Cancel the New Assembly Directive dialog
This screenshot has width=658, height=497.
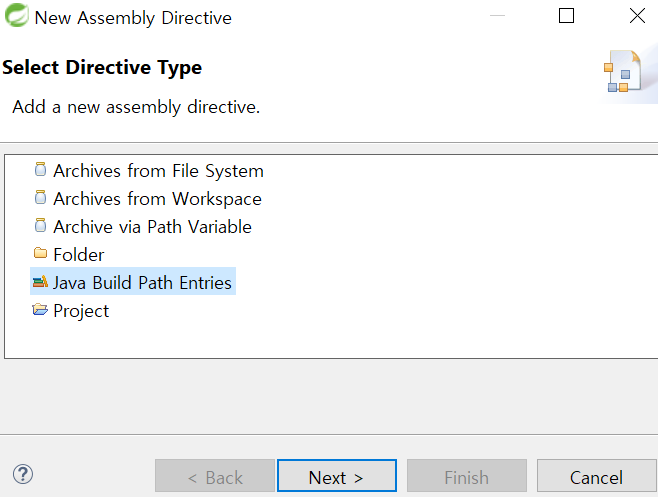click(x=596, y=476)
